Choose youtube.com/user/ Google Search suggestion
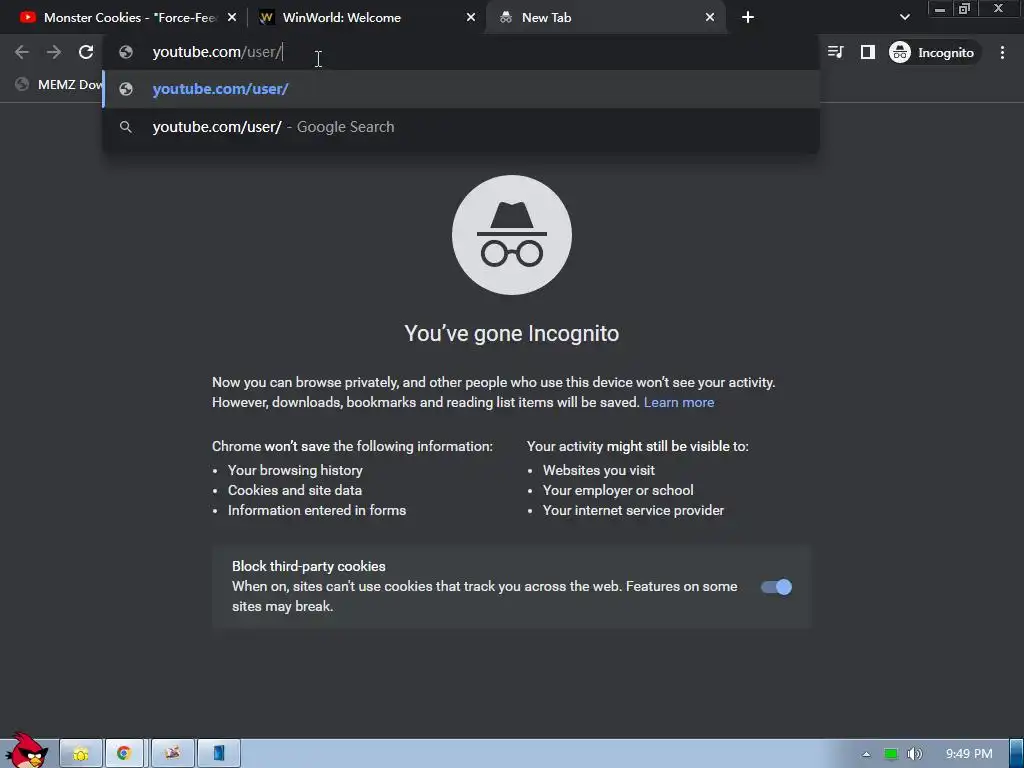The height and width of the screenshot is (768, 1024). (x=461, y=127)
